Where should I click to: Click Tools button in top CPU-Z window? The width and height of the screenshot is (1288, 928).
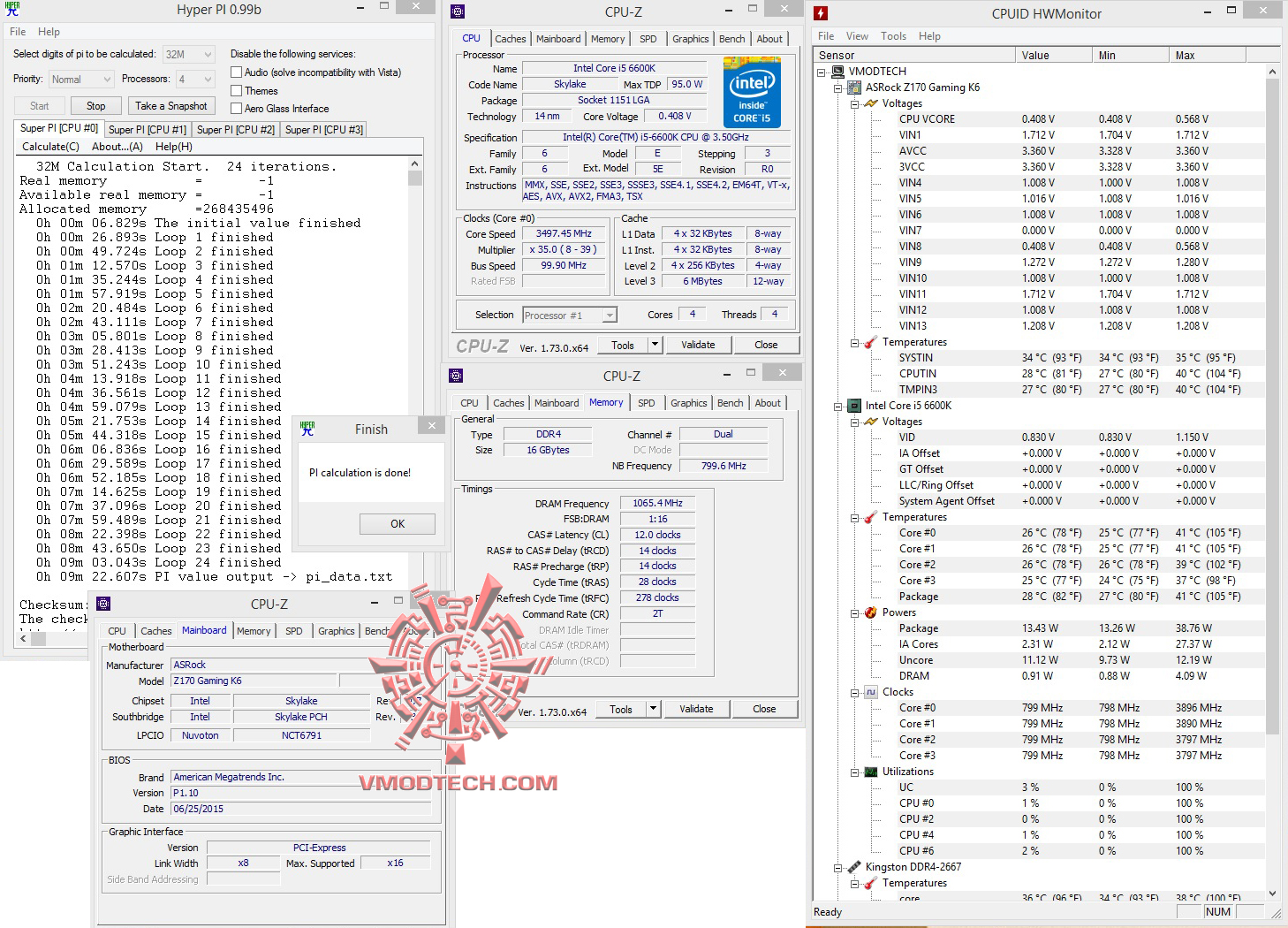623,346
